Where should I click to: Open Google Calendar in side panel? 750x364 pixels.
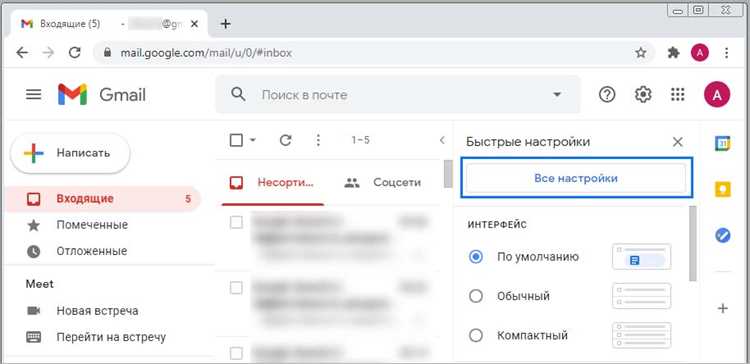[x=722, y=143]
